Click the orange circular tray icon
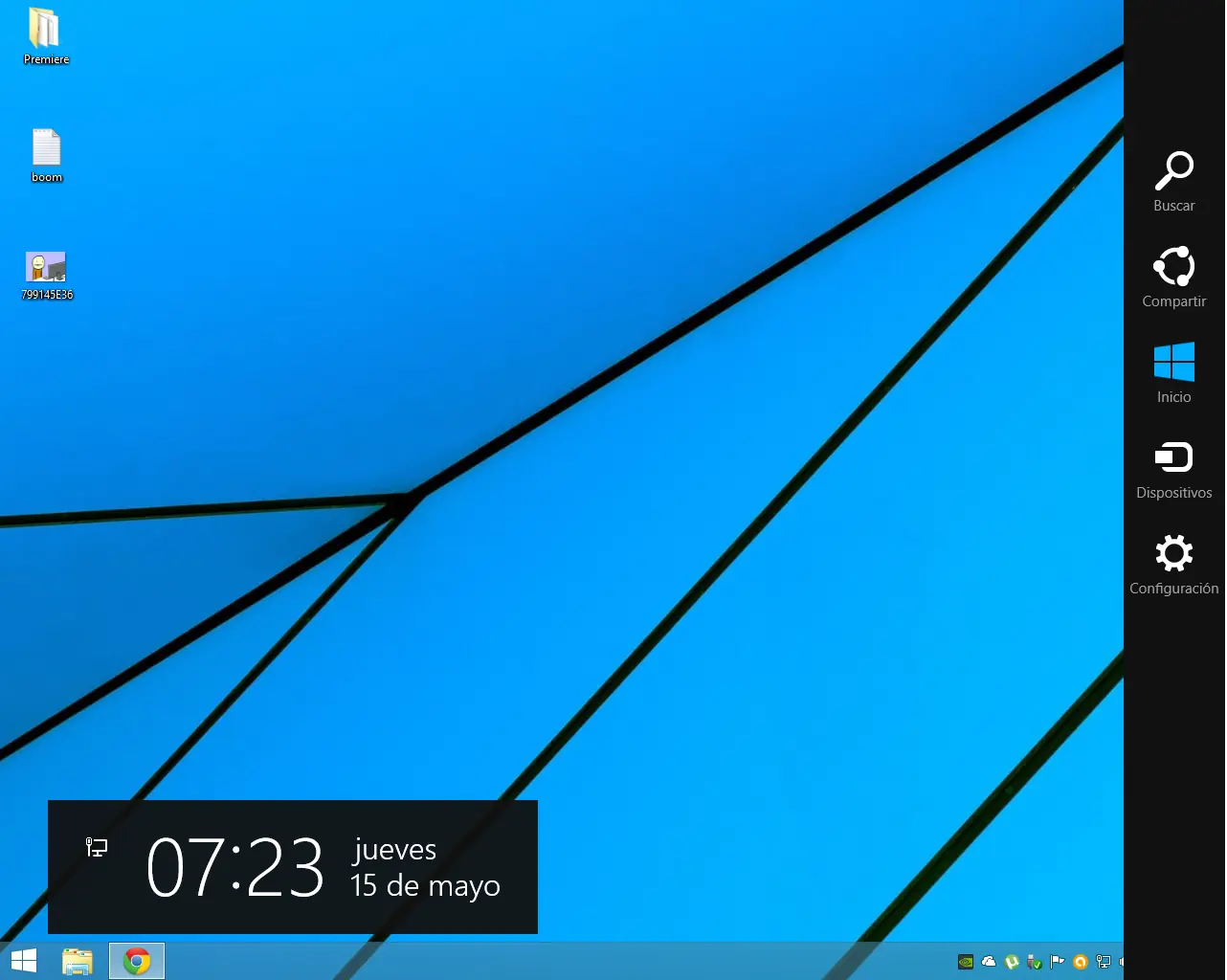Viewport: 1227px width, 980px height. (x=1081, y=962)
